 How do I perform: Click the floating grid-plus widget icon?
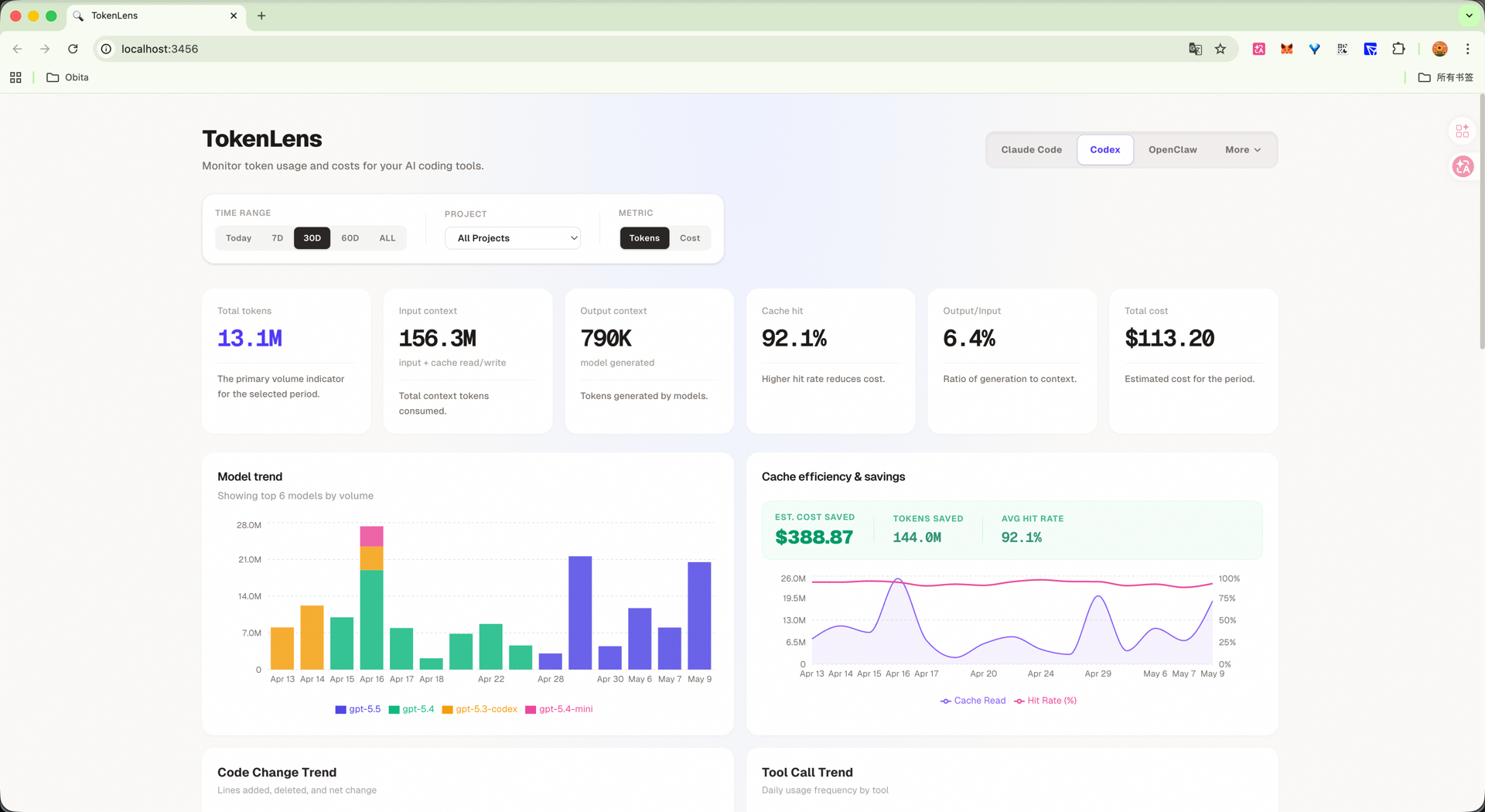(1462, 131)
